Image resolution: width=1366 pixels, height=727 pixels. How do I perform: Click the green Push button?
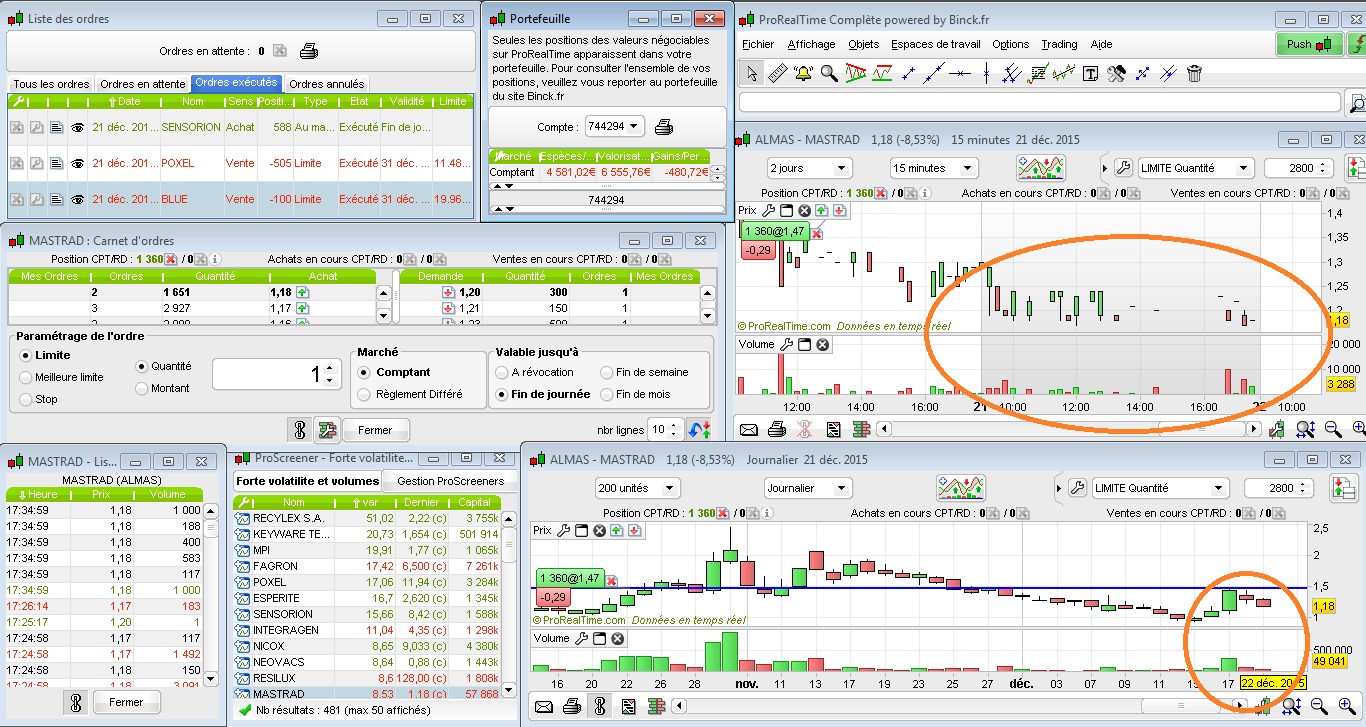click(x=1310, y=44)
